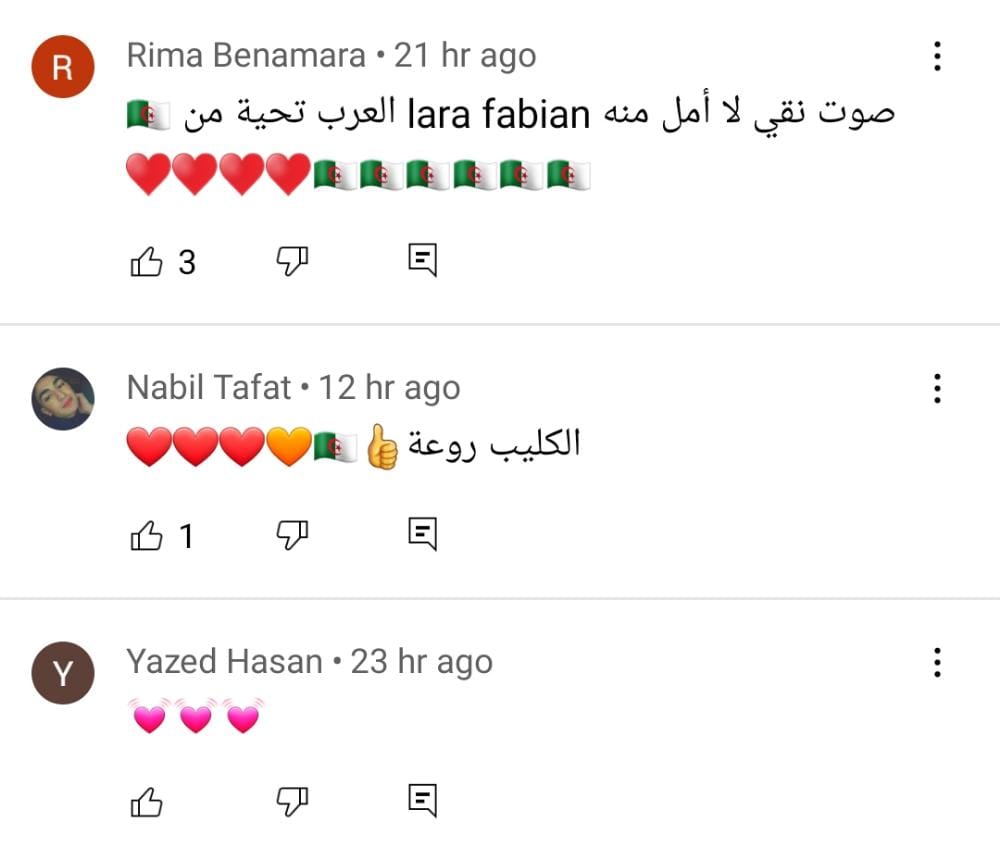Reply to Rima Benamara's comment

pyautogui.click(x=423, y=262)
